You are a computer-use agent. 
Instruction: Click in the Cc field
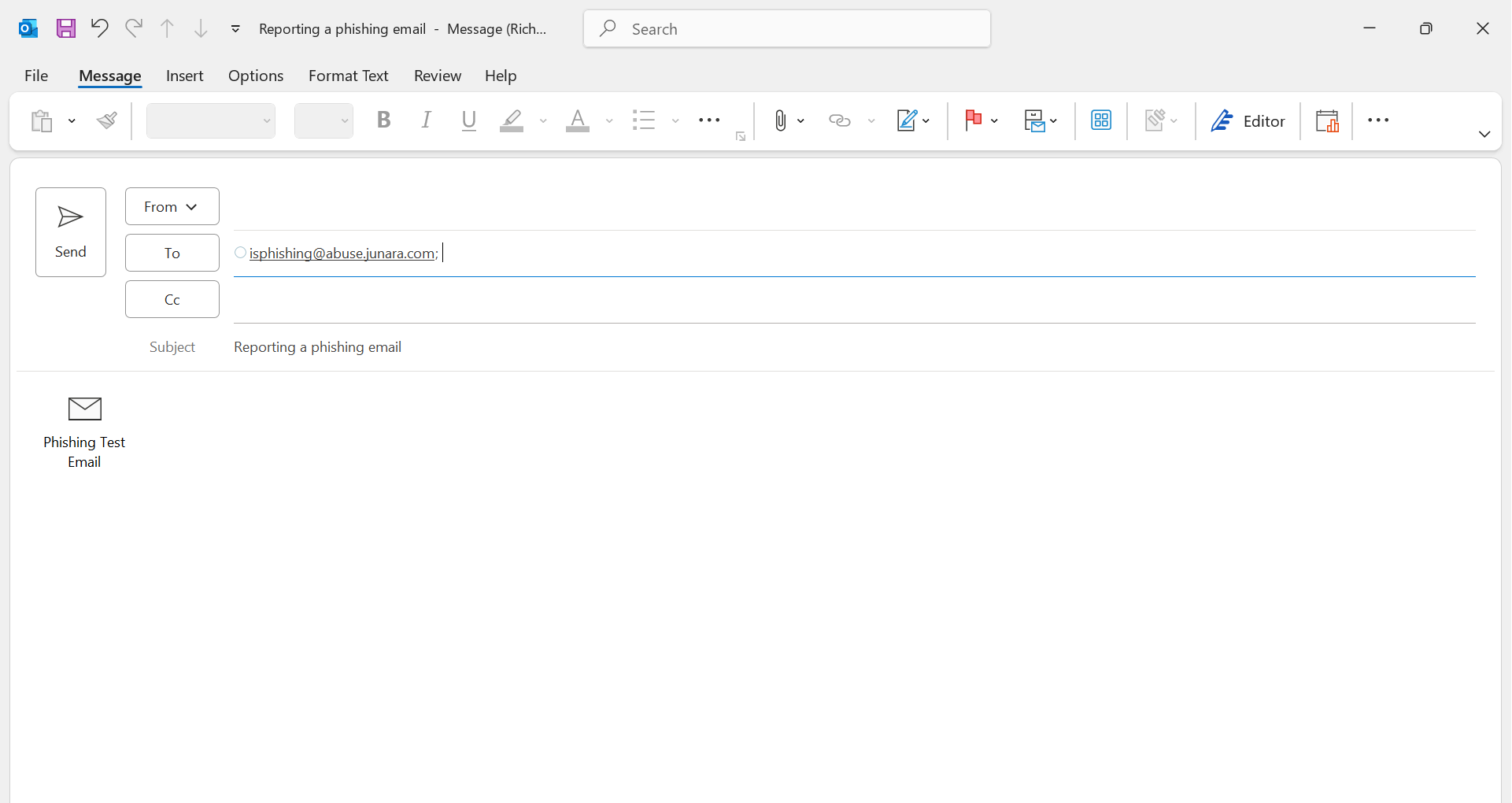click(855, 300)
